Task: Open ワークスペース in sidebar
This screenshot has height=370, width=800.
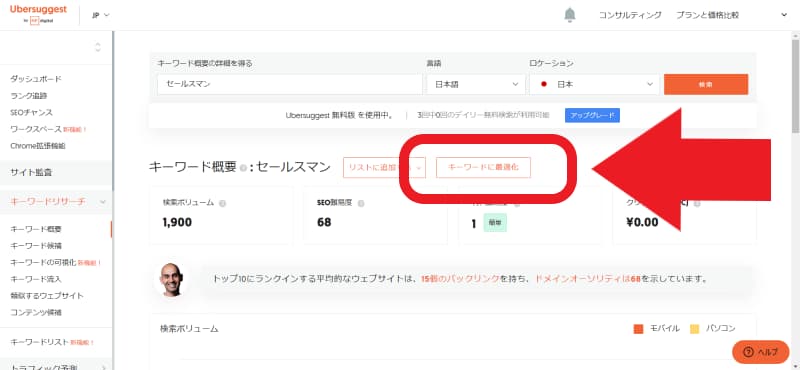Action: point(36,129)
